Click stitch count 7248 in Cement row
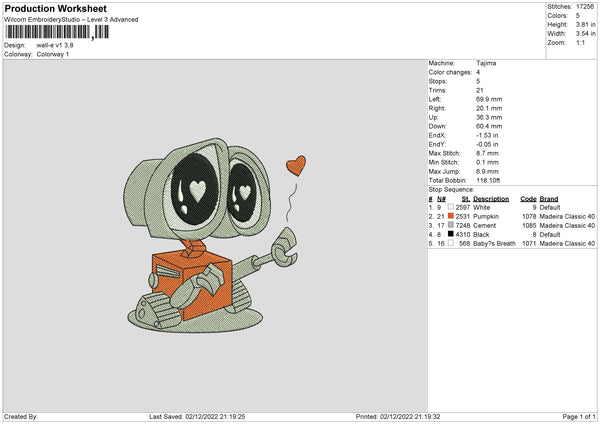 pos(463,225)
